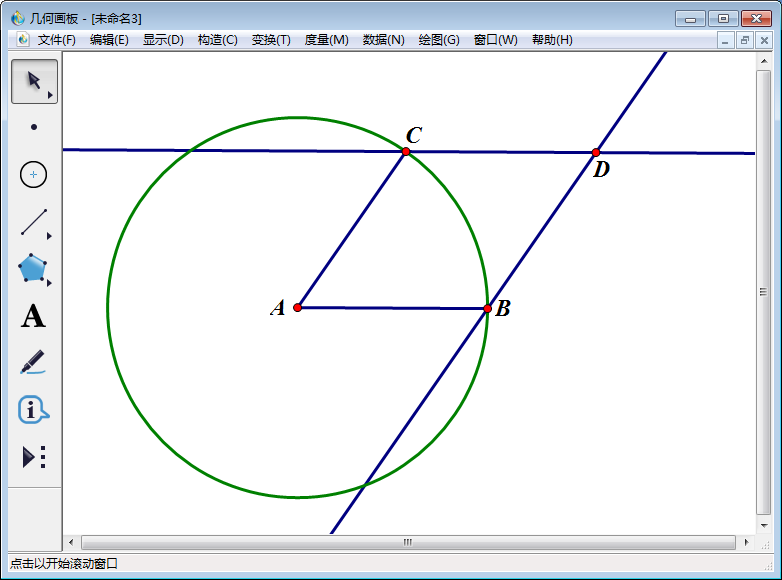Click red point C on circle
The image size is (782, 580).
pyautogui.click(x=406, y=151)
